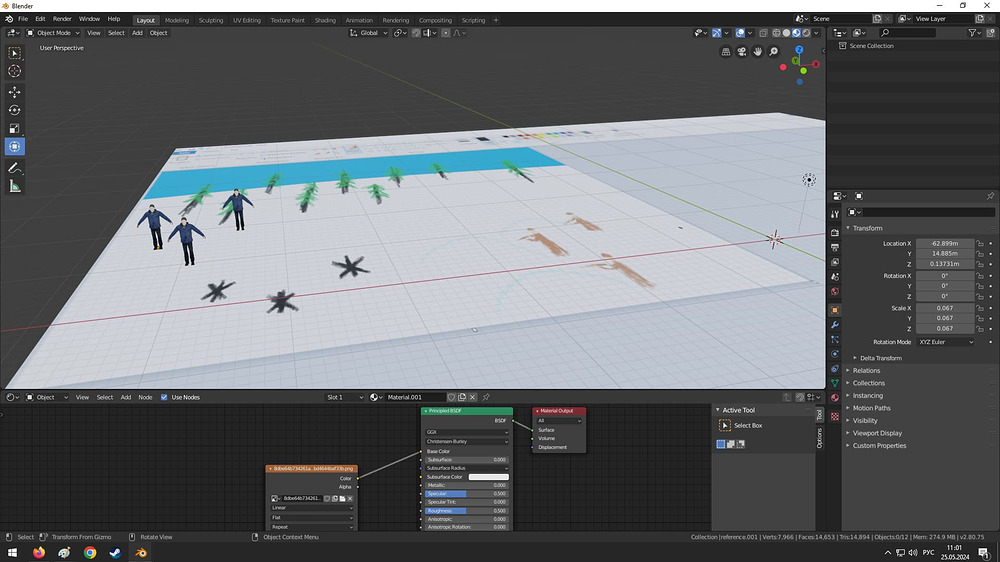Click the hand pan-view icon
The width and height of the screenshot is (1000, 562).
pyautogui.click(x=760, y=52)
